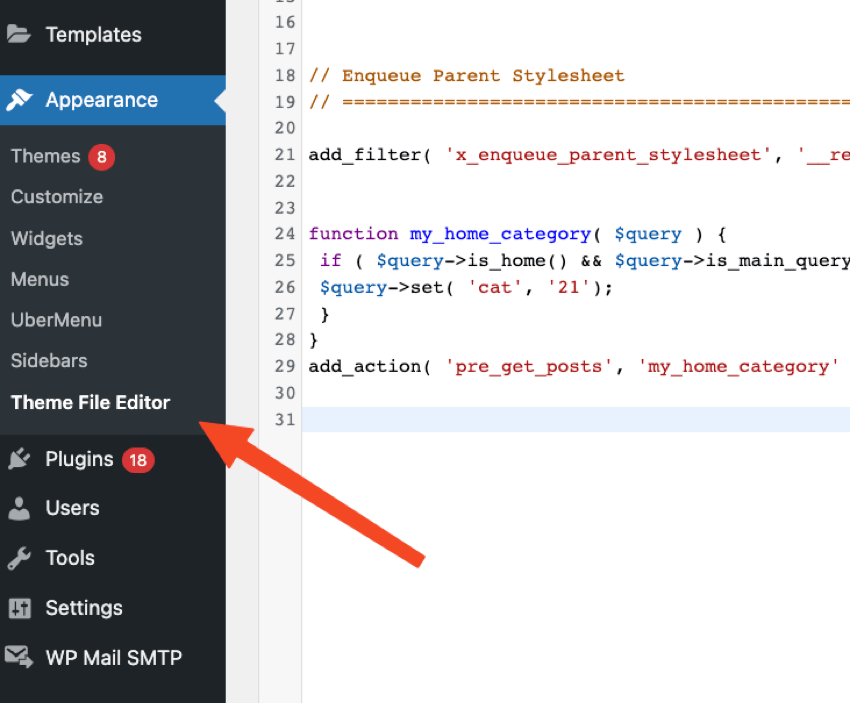Click the Tools wrench icon
The image size is (850, 703).
point(19,558)
